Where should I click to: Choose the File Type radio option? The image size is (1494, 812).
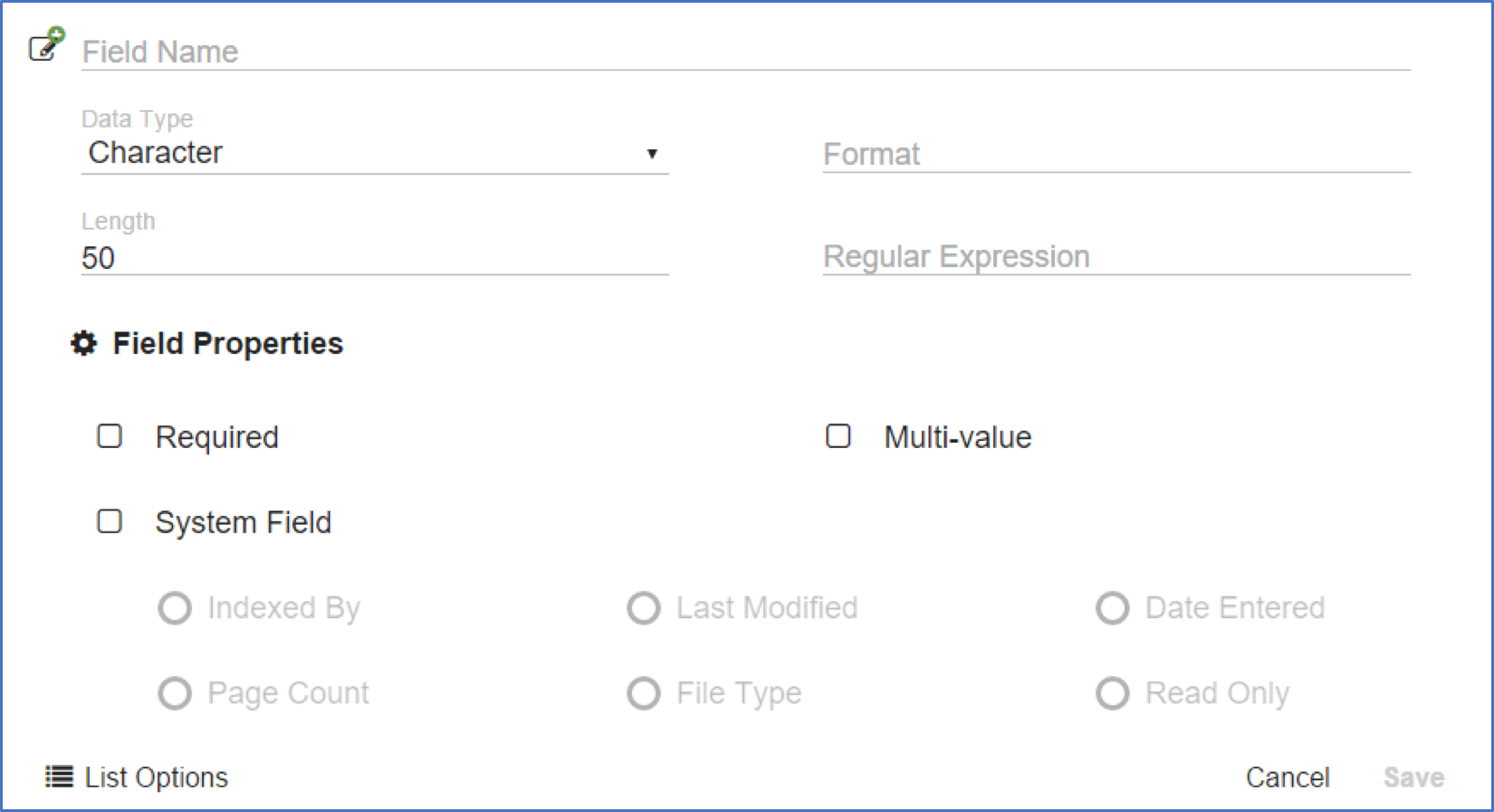(644, 693)
